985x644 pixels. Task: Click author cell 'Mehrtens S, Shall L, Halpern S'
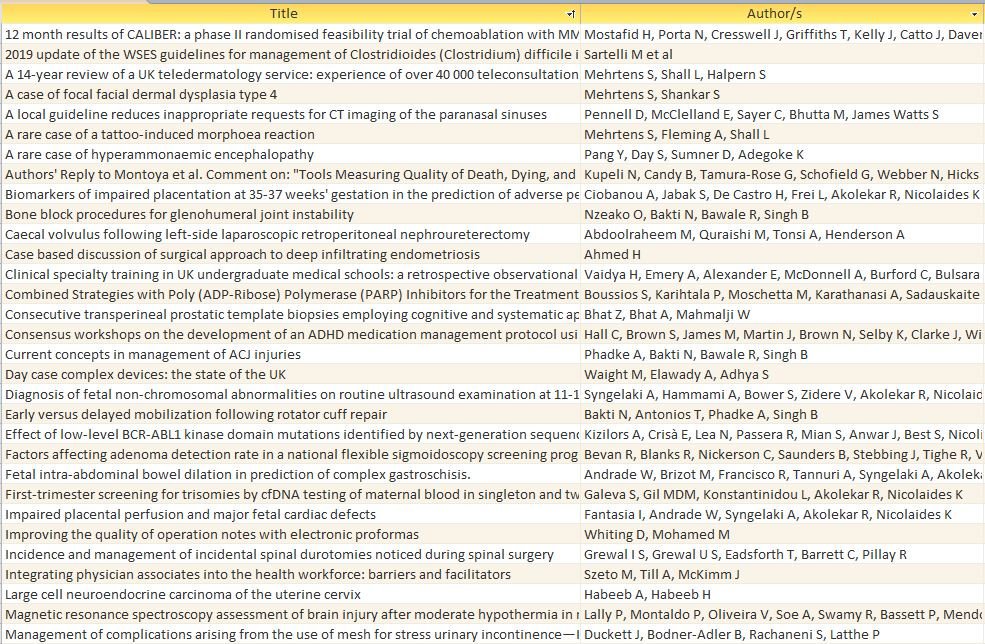[783, 75]
